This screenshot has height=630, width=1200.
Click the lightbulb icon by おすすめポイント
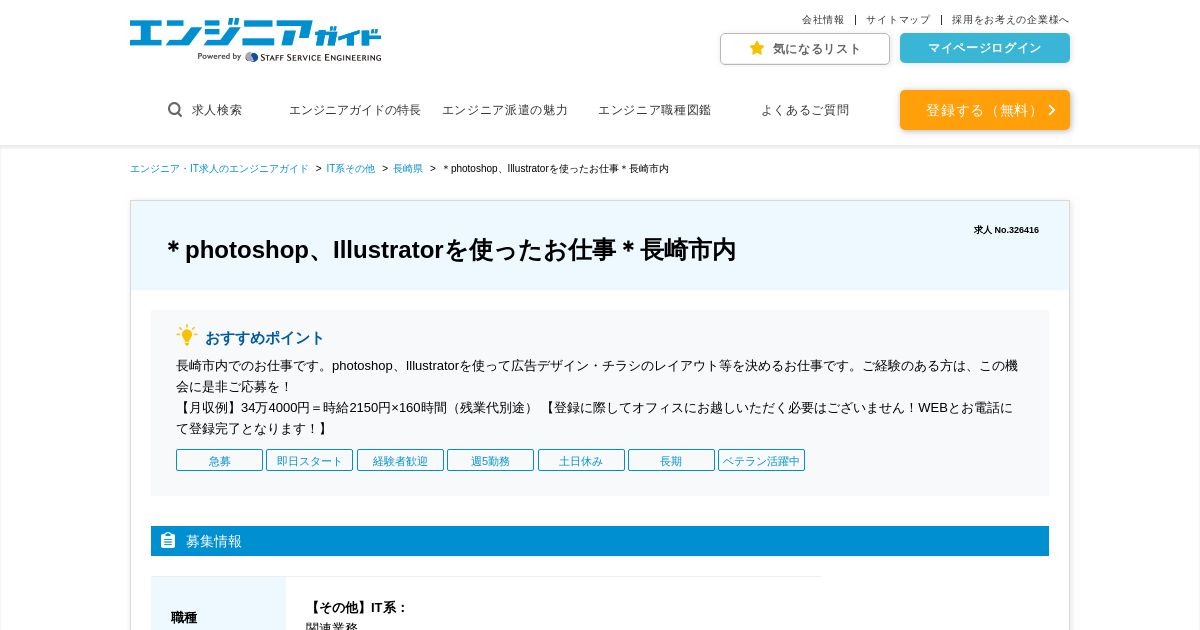pos(187,336)
